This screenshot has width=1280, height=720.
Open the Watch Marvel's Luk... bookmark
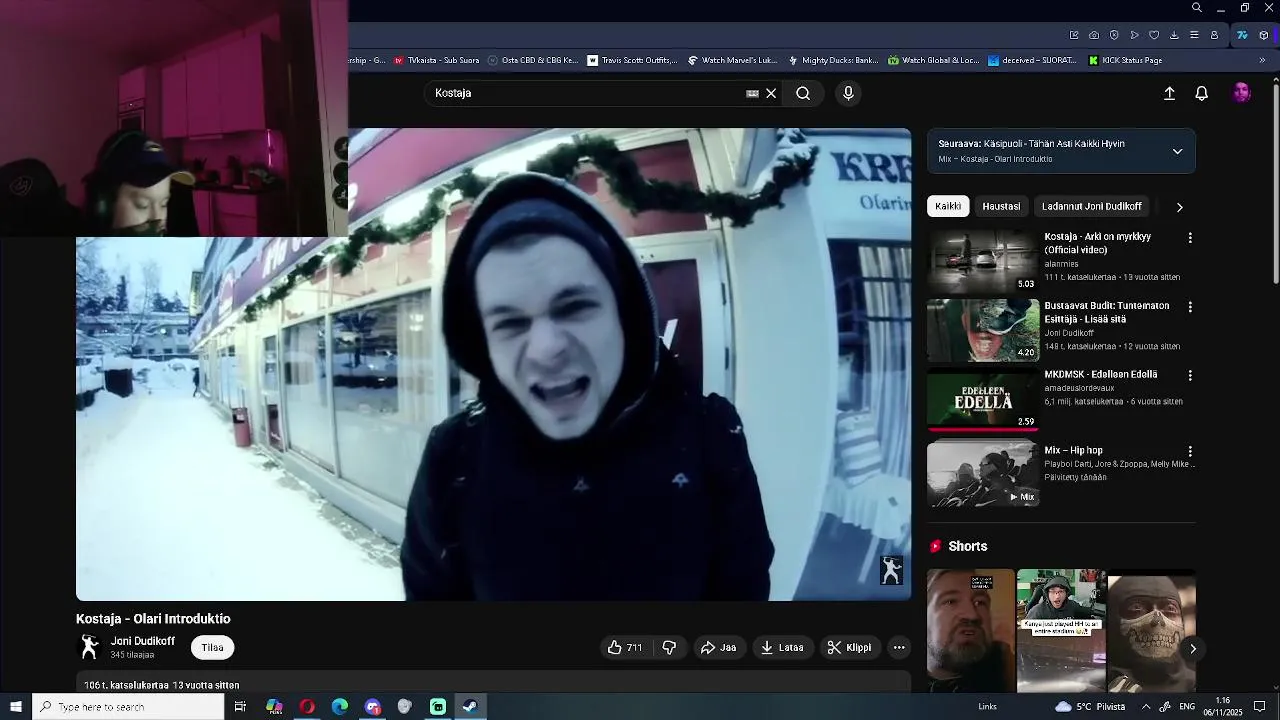[x=732, y=60]
